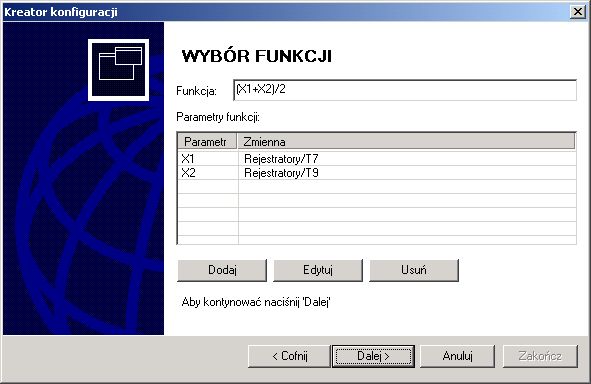Cancel the wizard with Anuluj
This screenshot has width=591, height=384.
457,356
